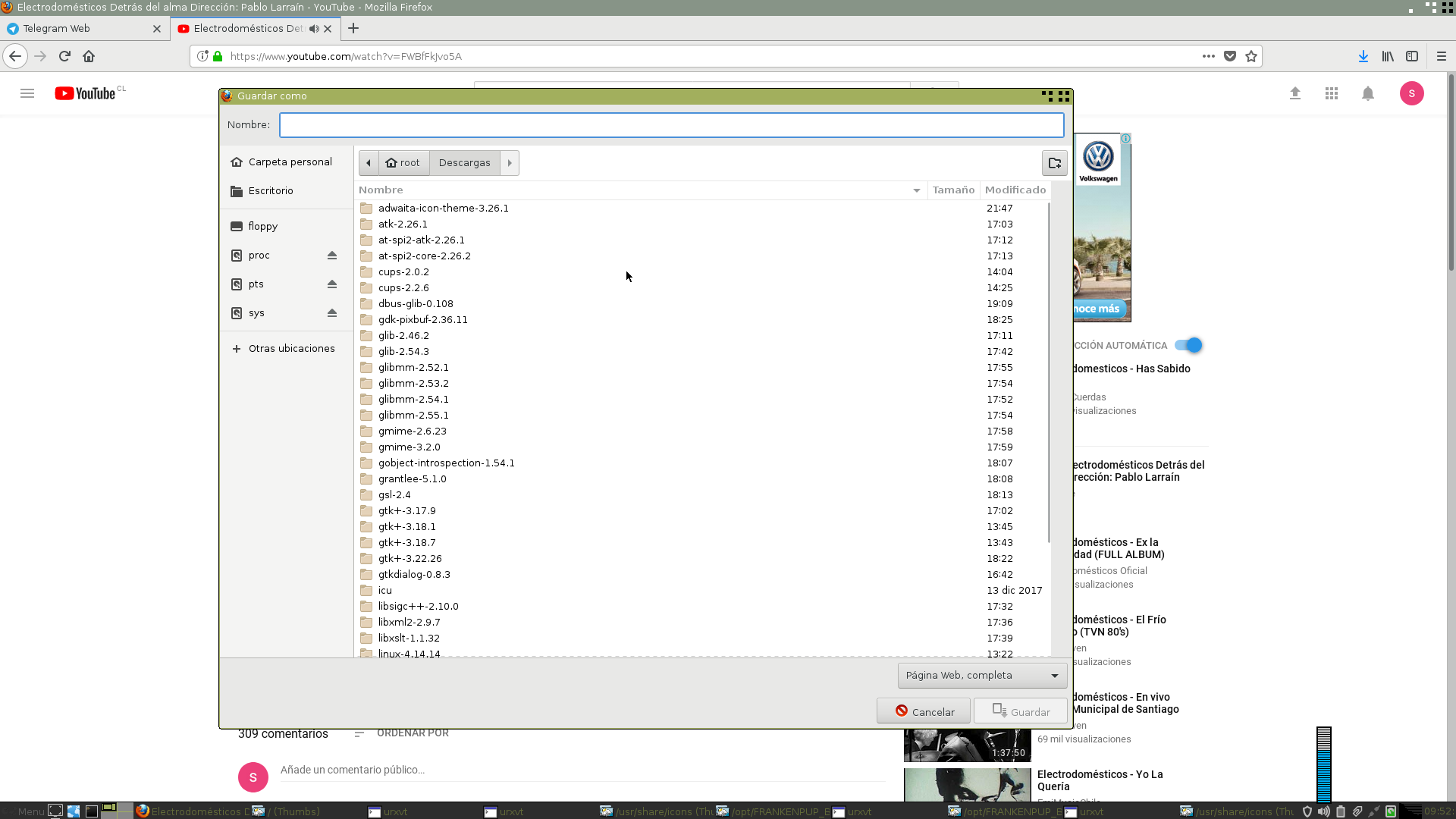The width and height of the screenshot is (1456, 819).
Task: Close the Telegram Web tab
Action: click(x=157, y=29)
